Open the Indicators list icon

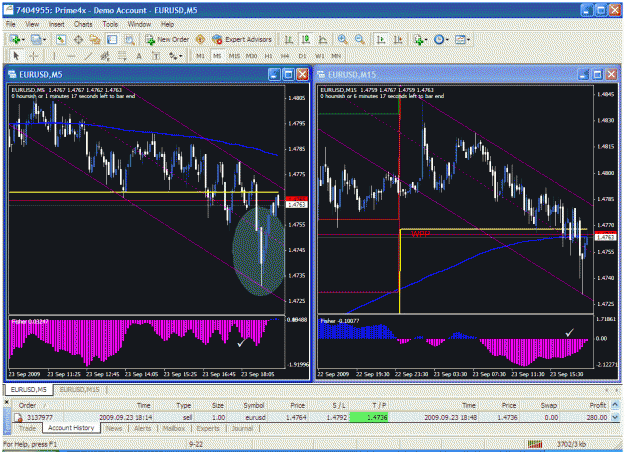[418, 39]
